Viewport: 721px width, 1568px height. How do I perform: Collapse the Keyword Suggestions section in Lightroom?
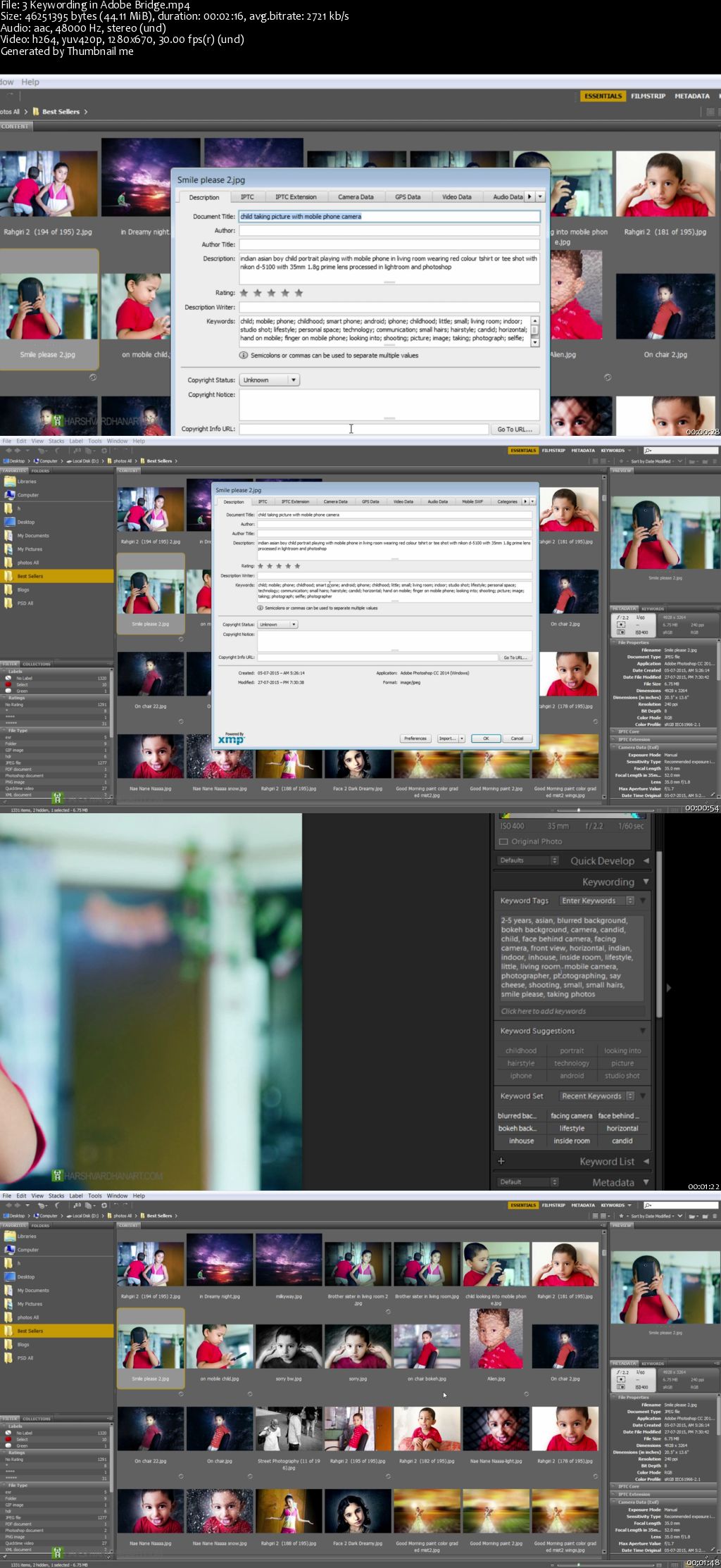[643, 1031]
